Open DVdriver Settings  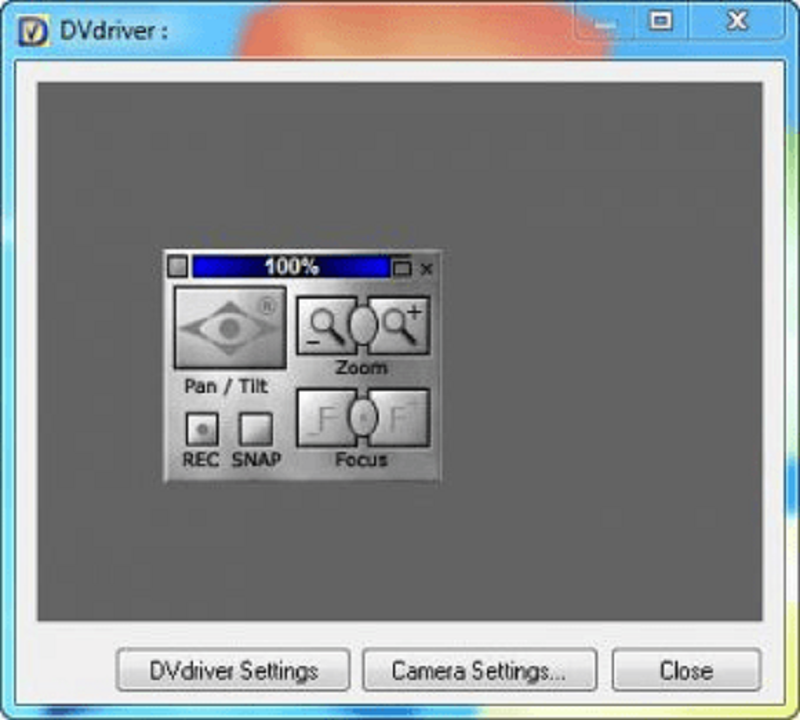233,670
